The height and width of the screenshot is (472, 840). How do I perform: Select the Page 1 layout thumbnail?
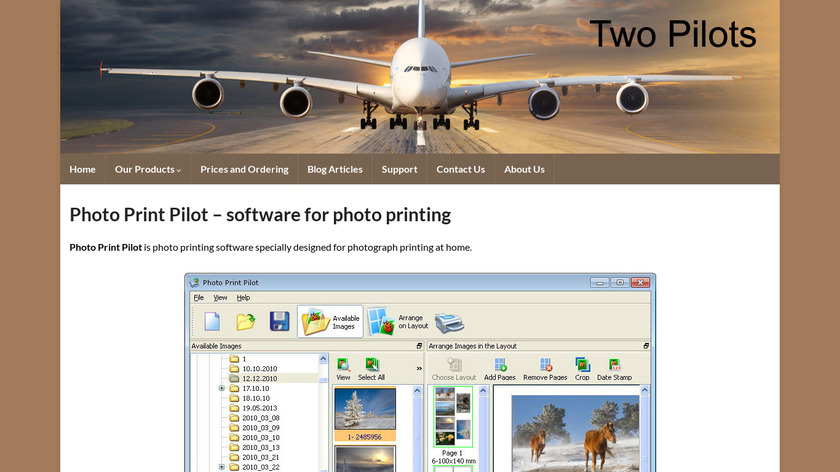tap(453, 417)
